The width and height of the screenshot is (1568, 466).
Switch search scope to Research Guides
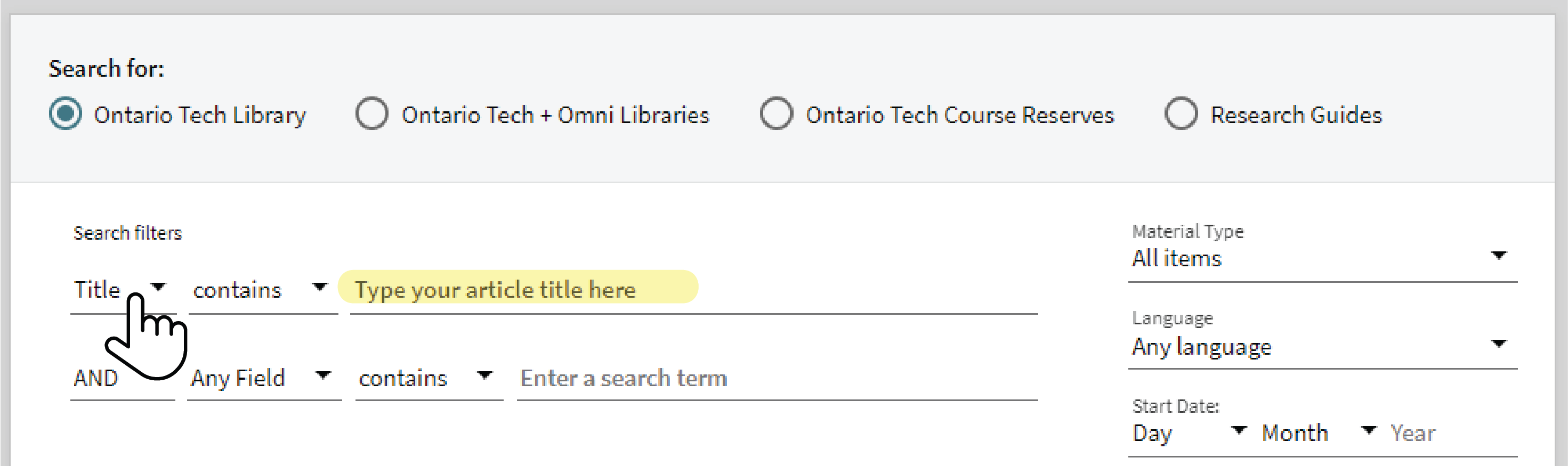(1181, 114)
